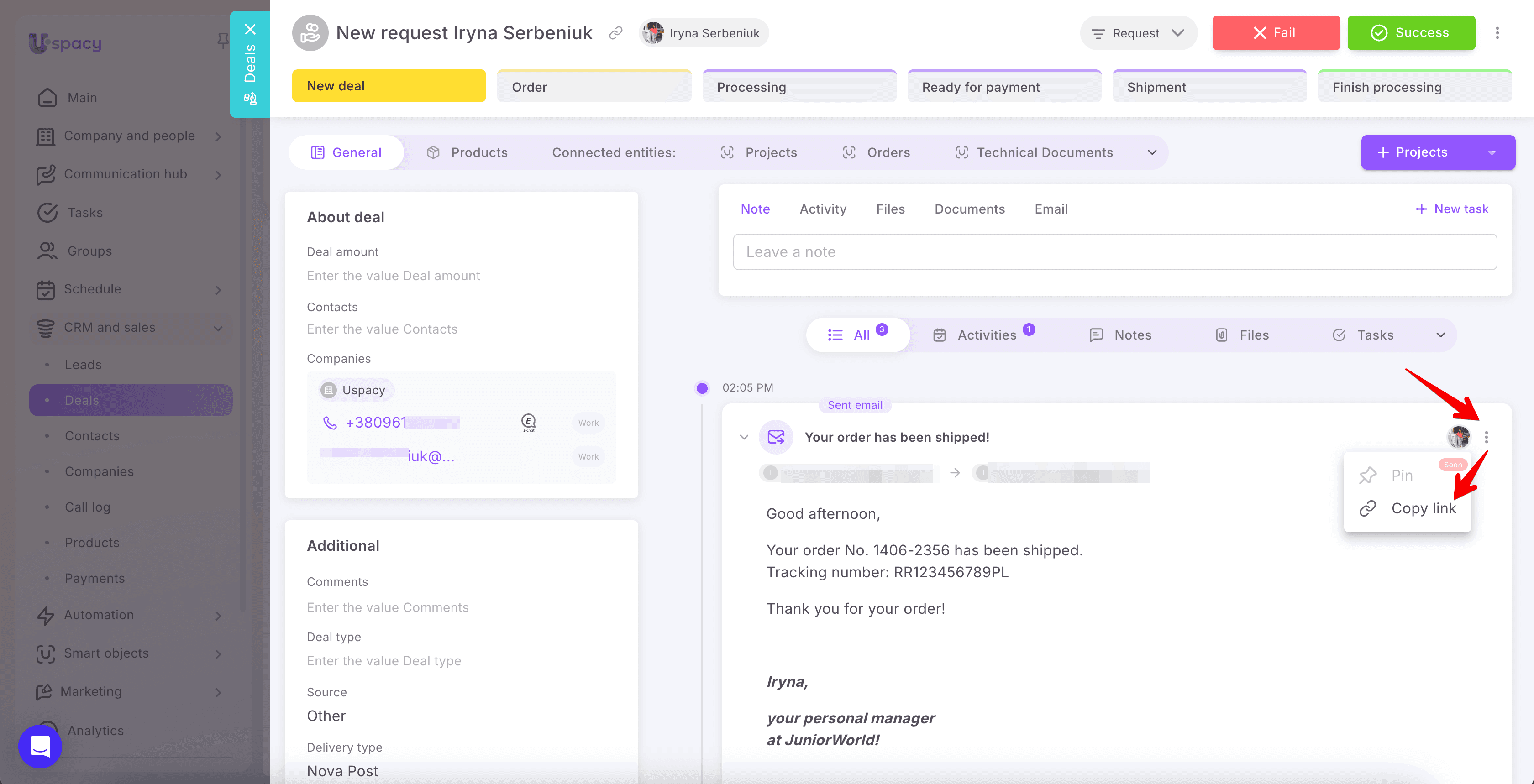Click New task link
Screen dimensions: 1534x784
point(1452,209)
